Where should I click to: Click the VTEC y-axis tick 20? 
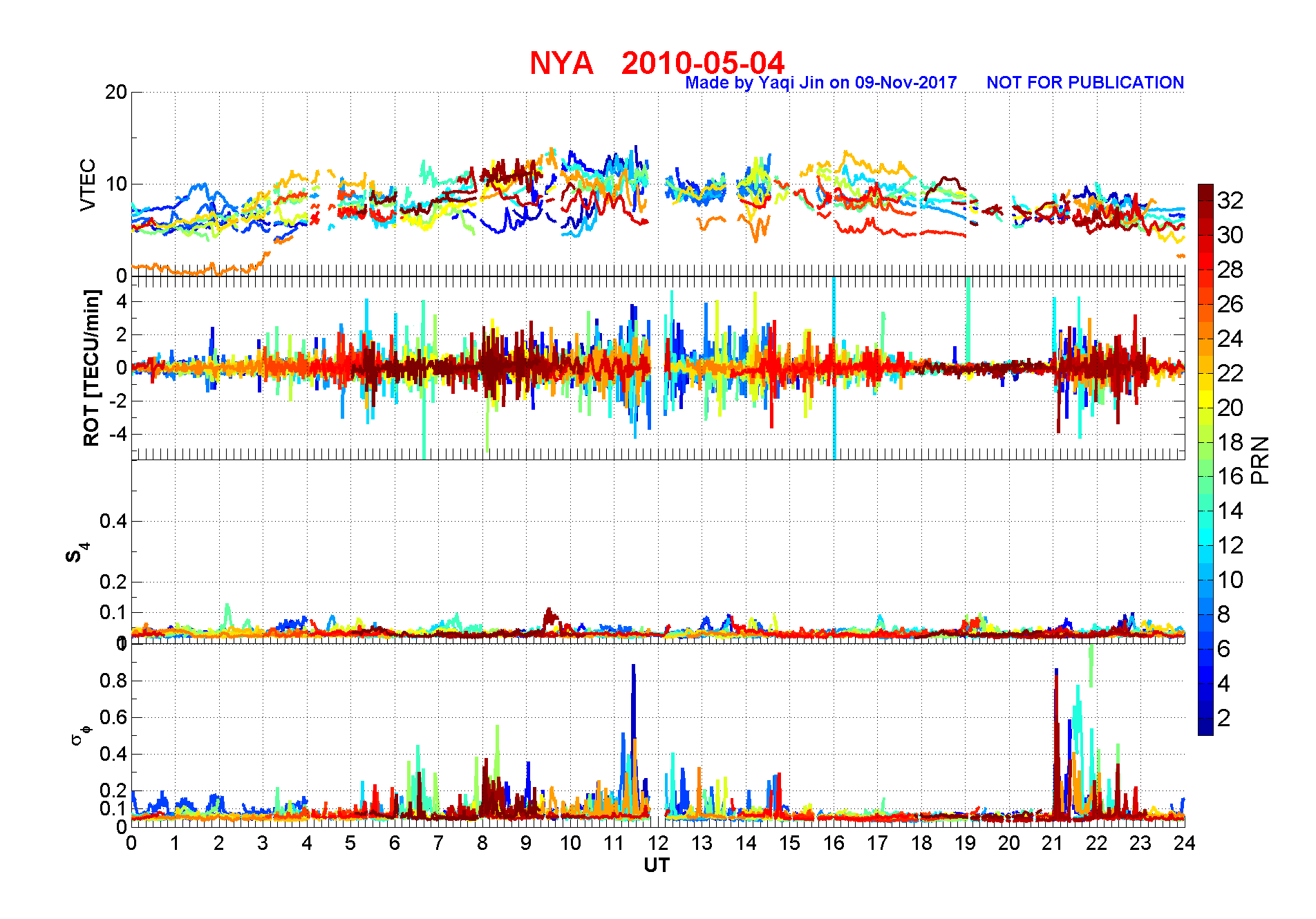tap(115, 92)
